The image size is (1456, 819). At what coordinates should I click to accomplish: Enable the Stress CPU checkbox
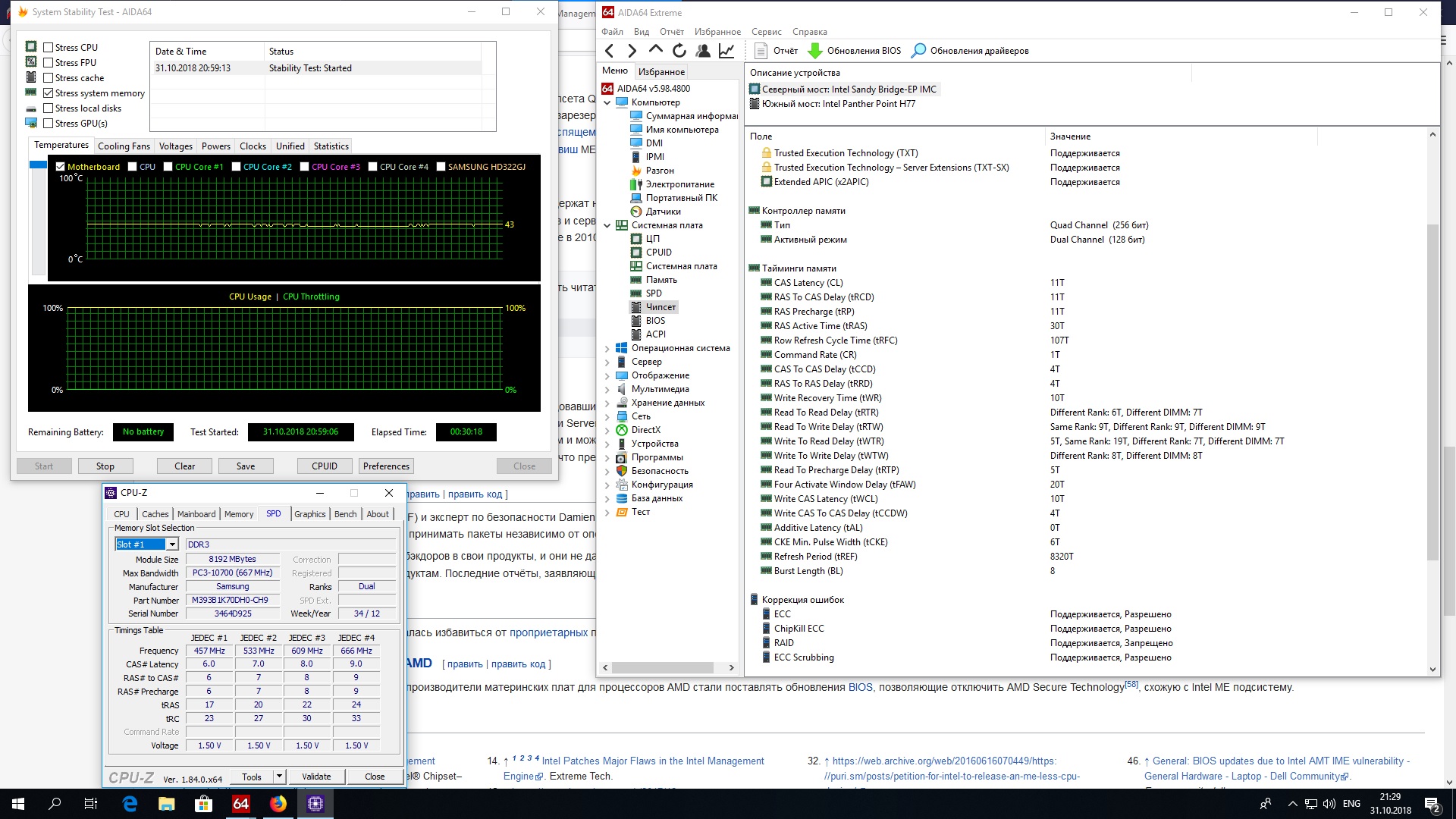coord(49,48)
